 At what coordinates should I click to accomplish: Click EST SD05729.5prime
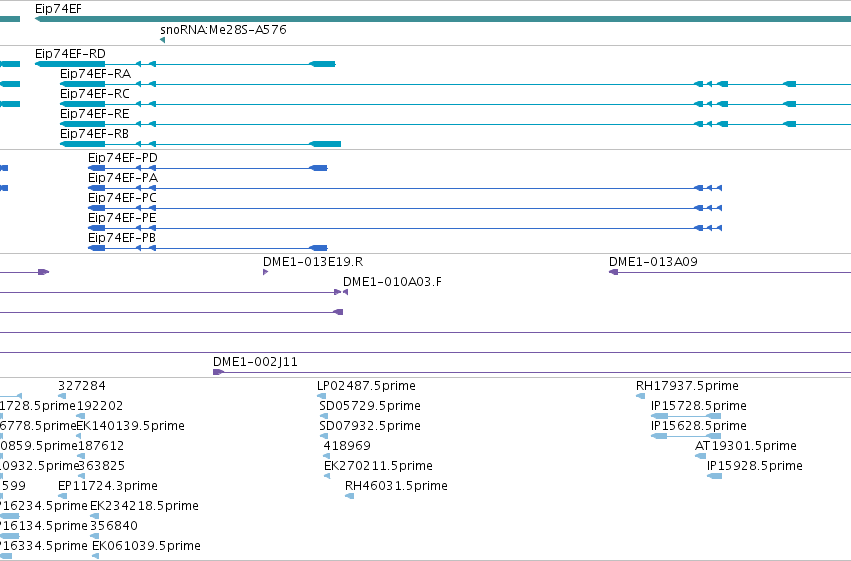tap(323, 416)
